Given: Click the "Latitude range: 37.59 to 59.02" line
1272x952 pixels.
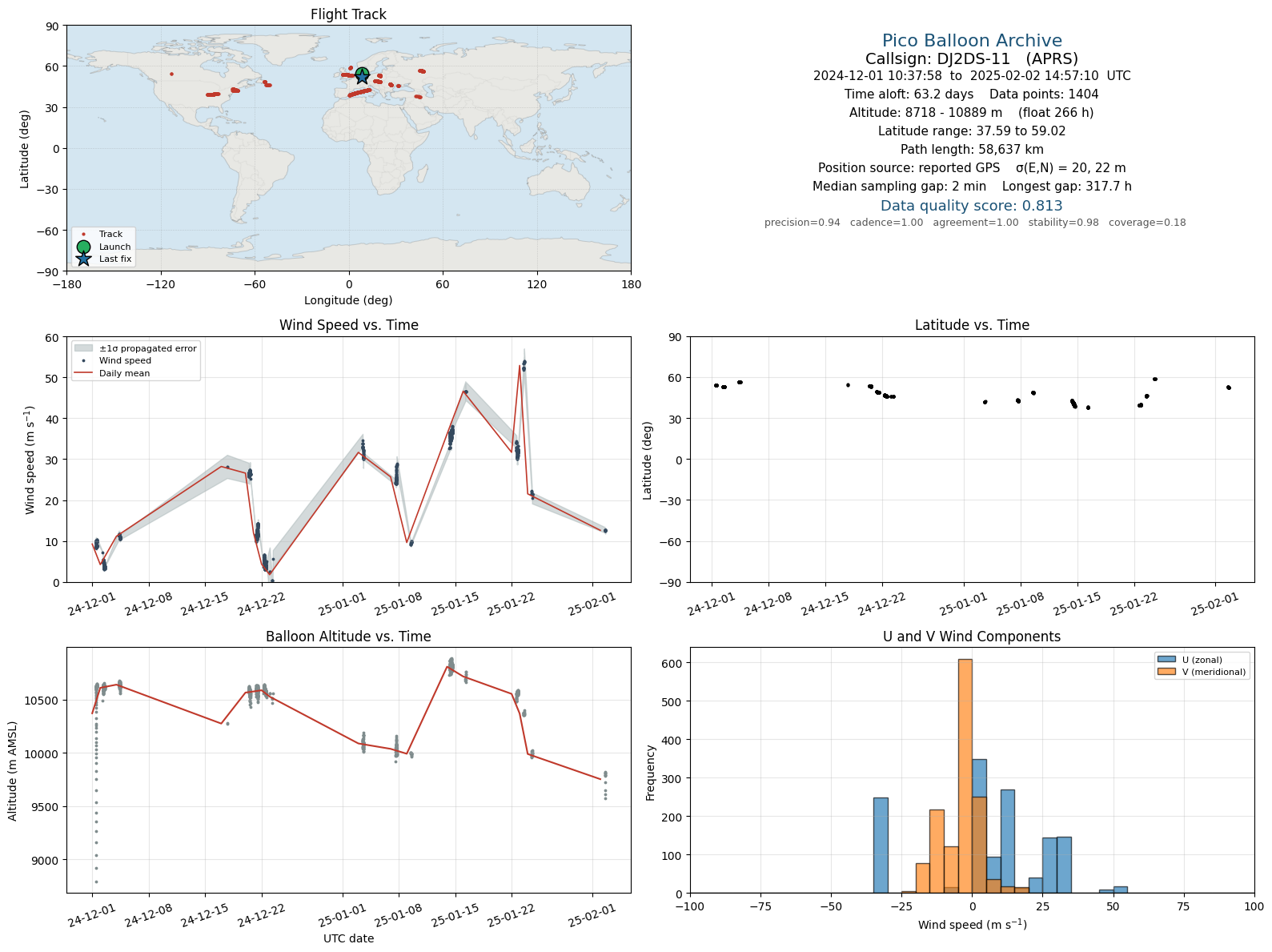Looking at the screenshot, I should coord(972,131).
